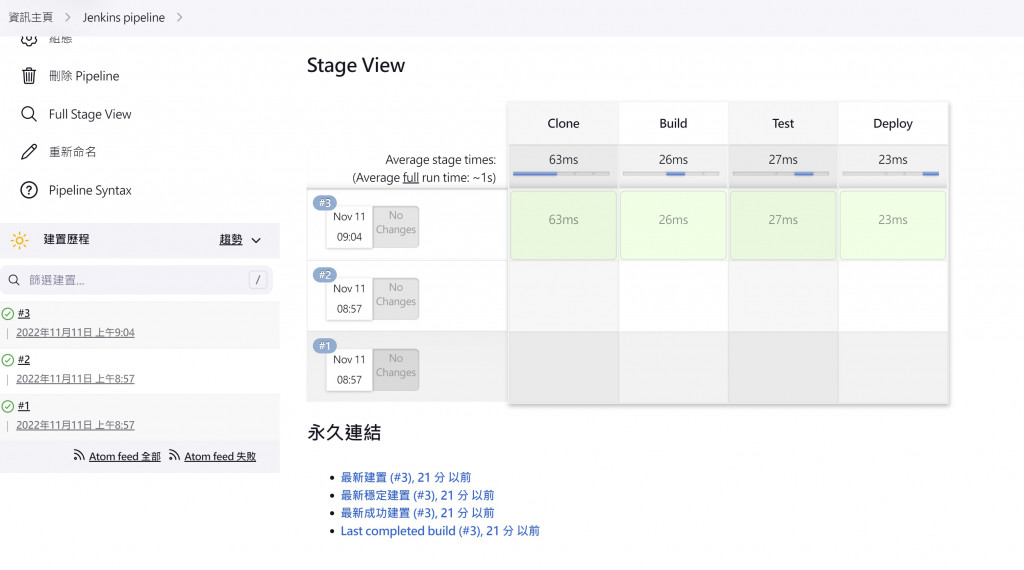Click the question mark icon for Pipeline Syntax
Image resolution: width=1024 pixels, height=570 pixels.
(29, 190)
